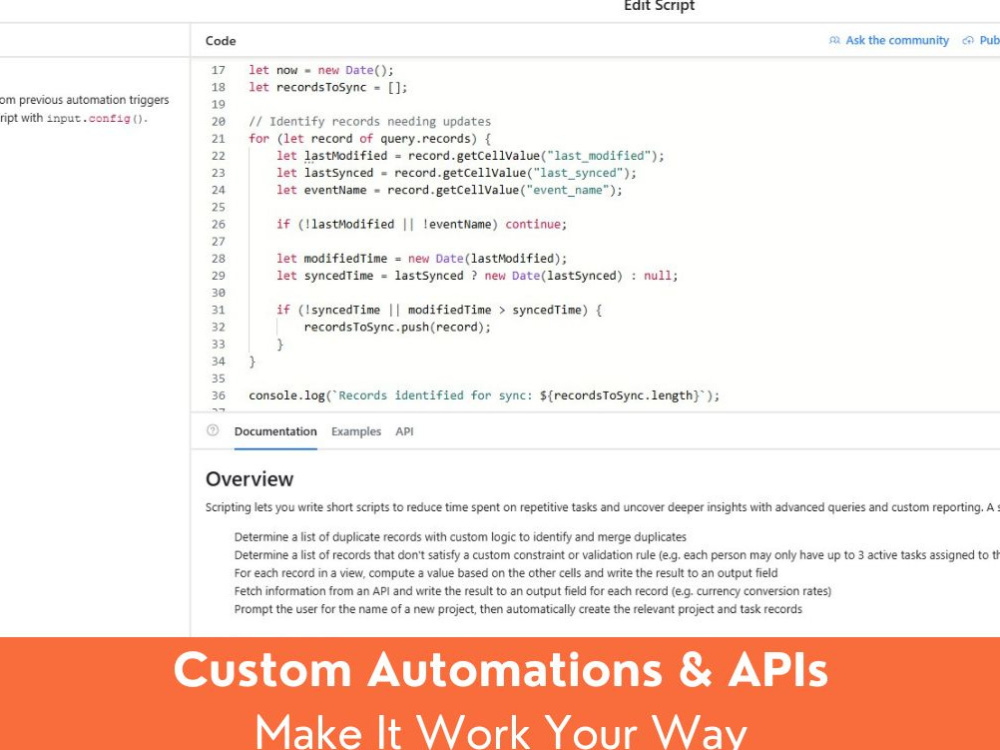Click the 'for (let record of query.records)' line

370,138
